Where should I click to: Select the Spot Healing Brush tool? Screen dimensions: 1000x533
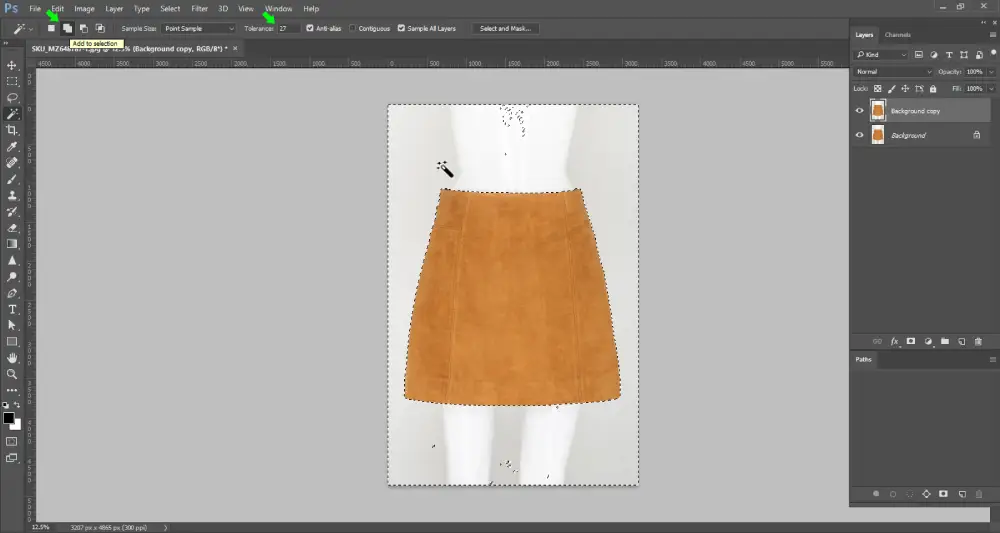11,163
